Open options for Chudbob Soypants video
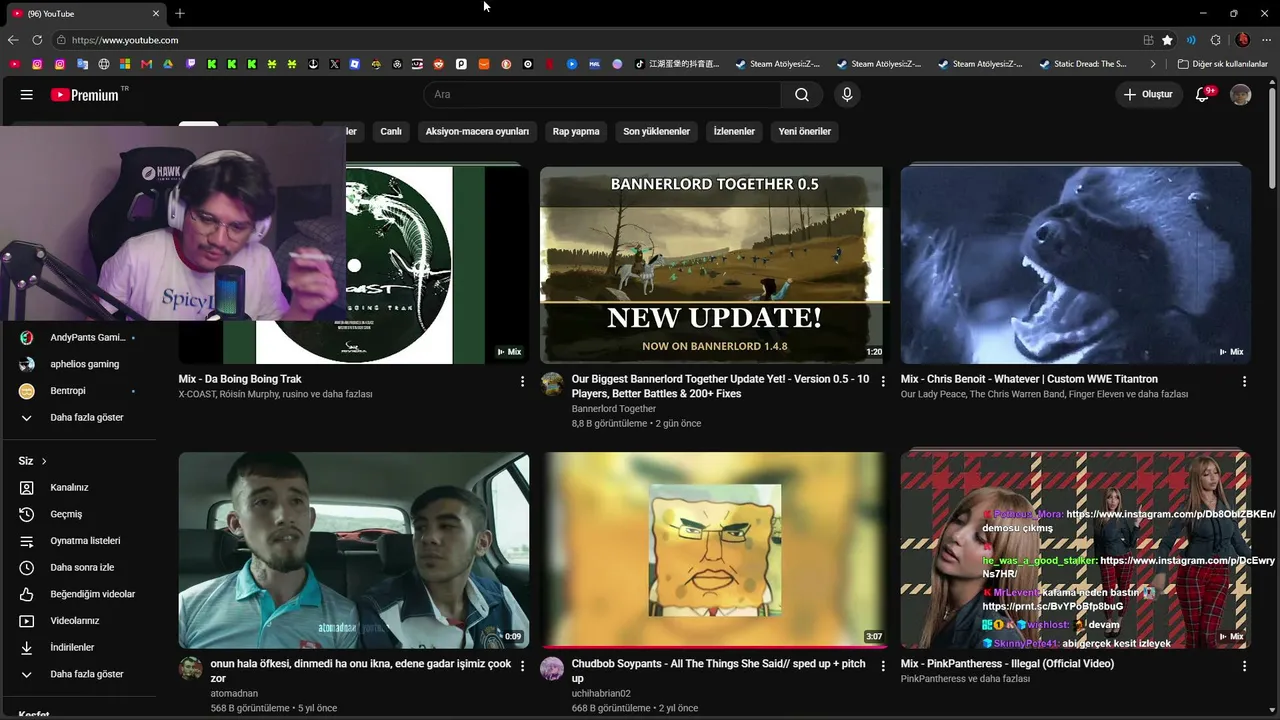 [883, 666]
